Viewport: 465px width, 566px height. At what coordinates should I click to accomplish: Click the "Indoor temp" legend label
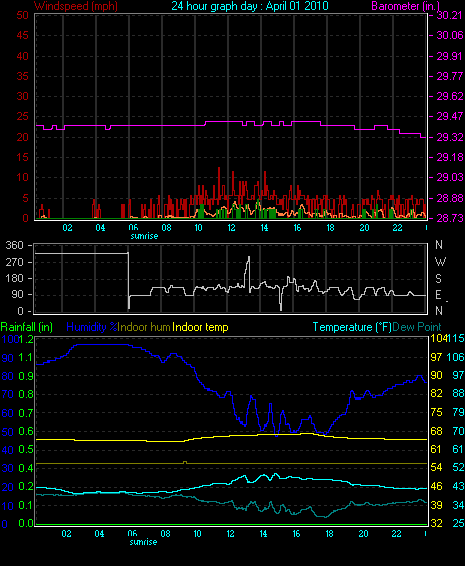[200, 327]
